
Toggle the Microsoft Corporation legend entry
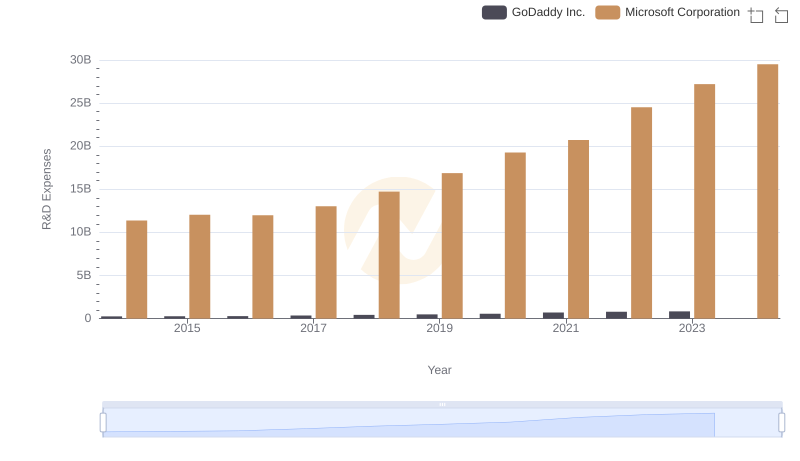(667, 12)
